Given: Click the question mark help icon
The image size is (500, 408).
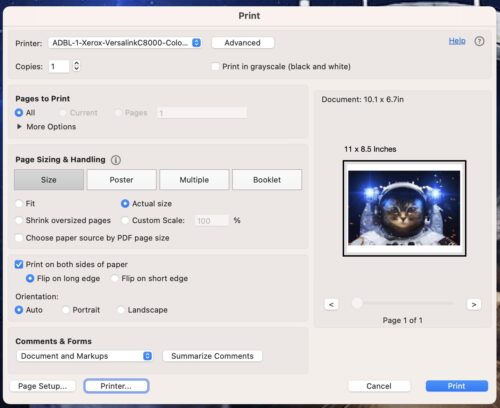Looking at the screenshot, I should [x=479, y=41].
